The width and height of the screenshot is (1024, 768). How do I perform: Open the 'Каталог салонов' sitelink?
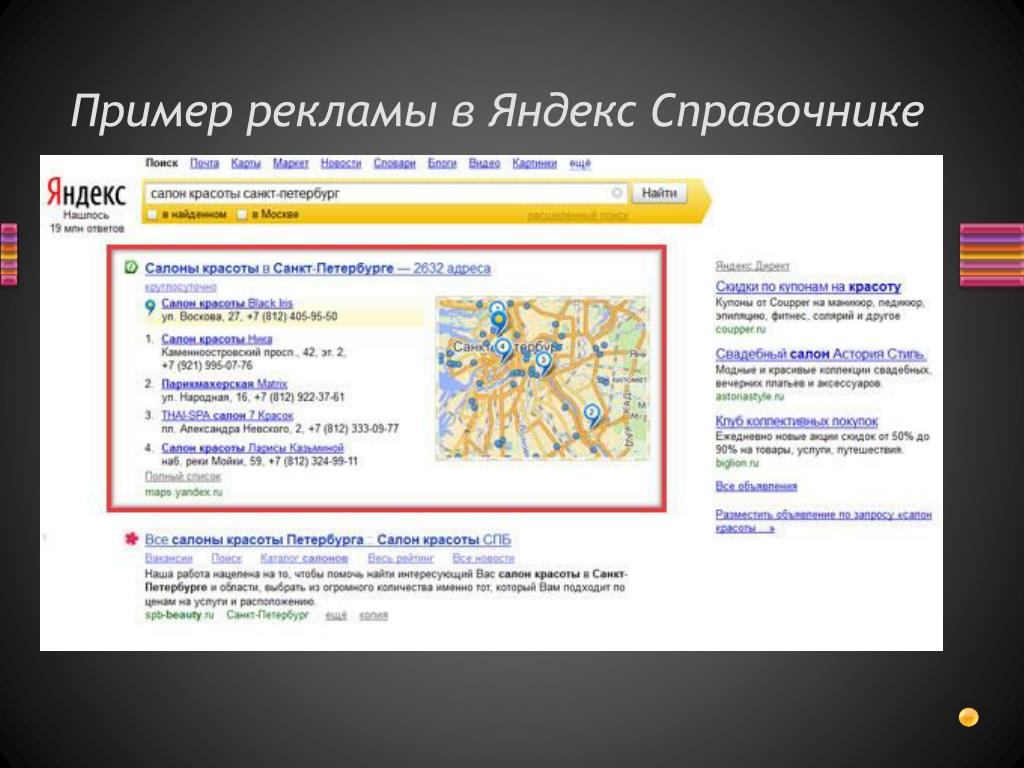pos(304,558)
